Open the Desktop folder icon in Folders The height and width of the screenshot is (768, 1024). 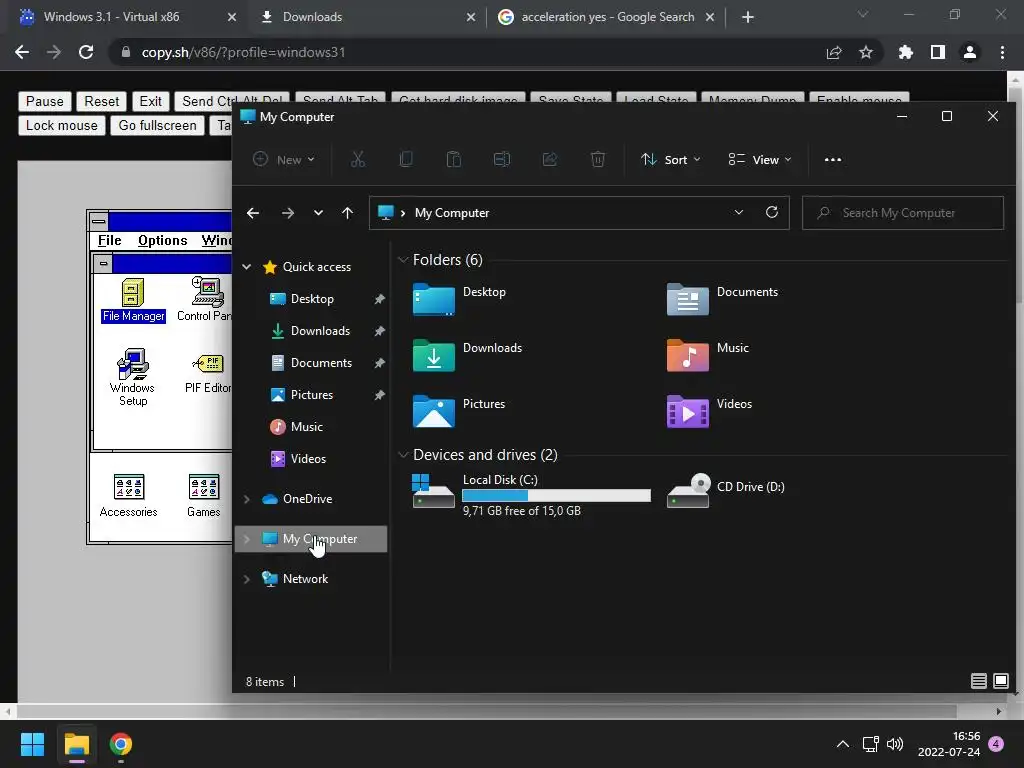pos(434,299)
